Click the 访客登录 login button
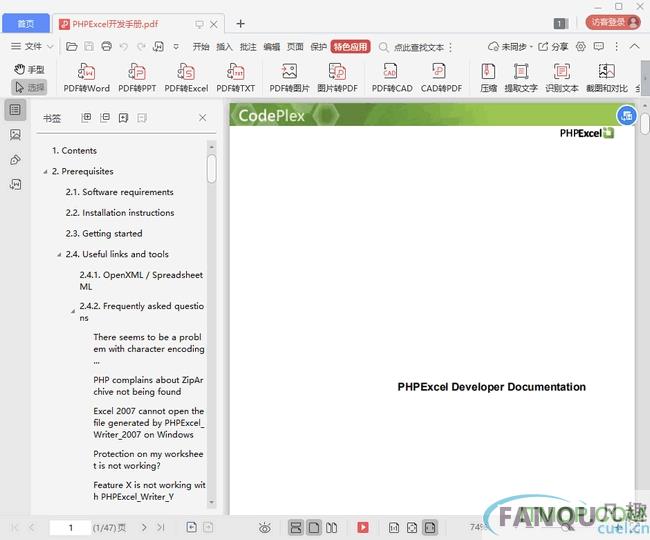 coord(614,22)
